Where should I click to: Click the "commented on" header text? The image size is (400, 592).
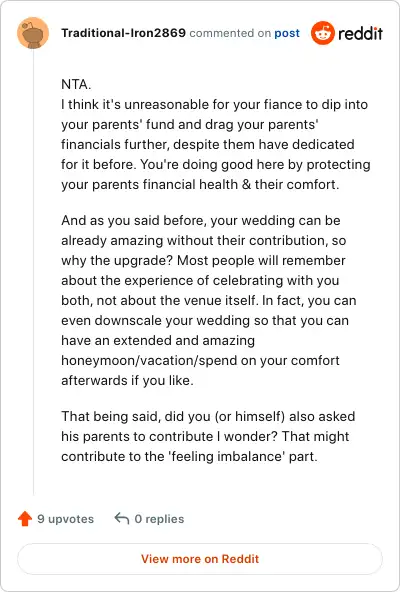(230, 33)
